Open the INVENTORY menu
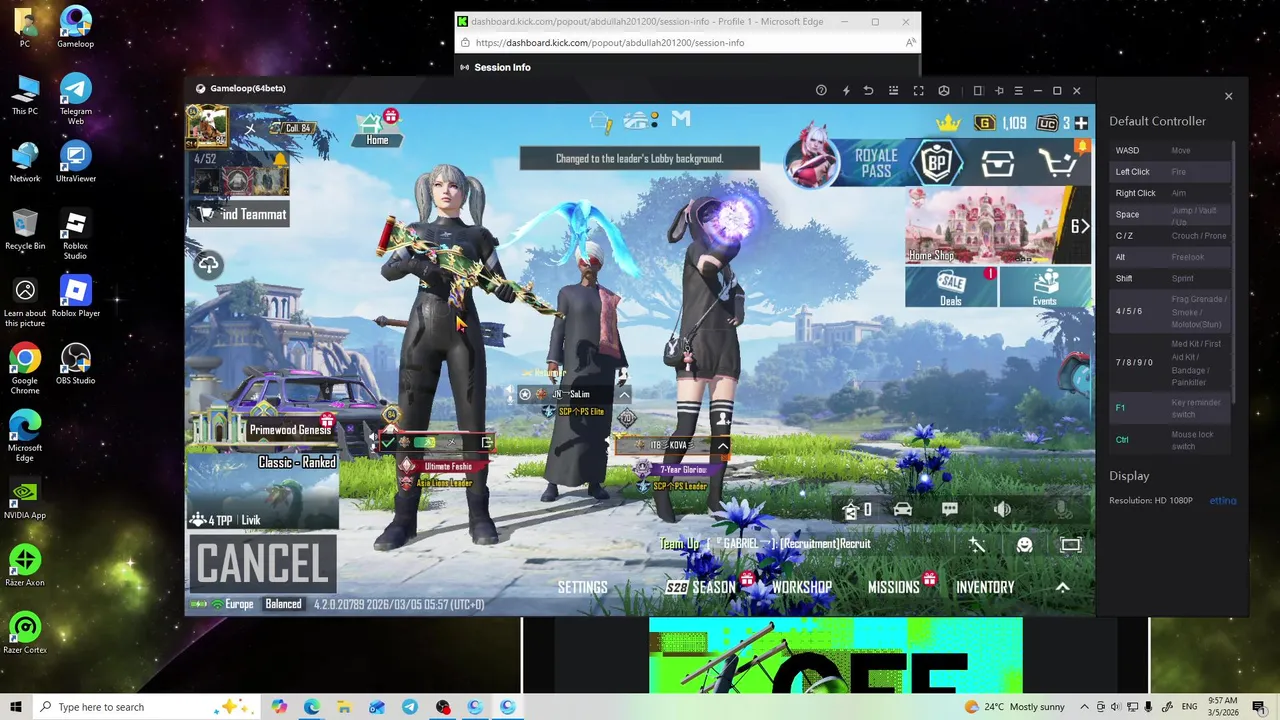The width and height of the screenshot is (1280, 720). pos(985,587)
